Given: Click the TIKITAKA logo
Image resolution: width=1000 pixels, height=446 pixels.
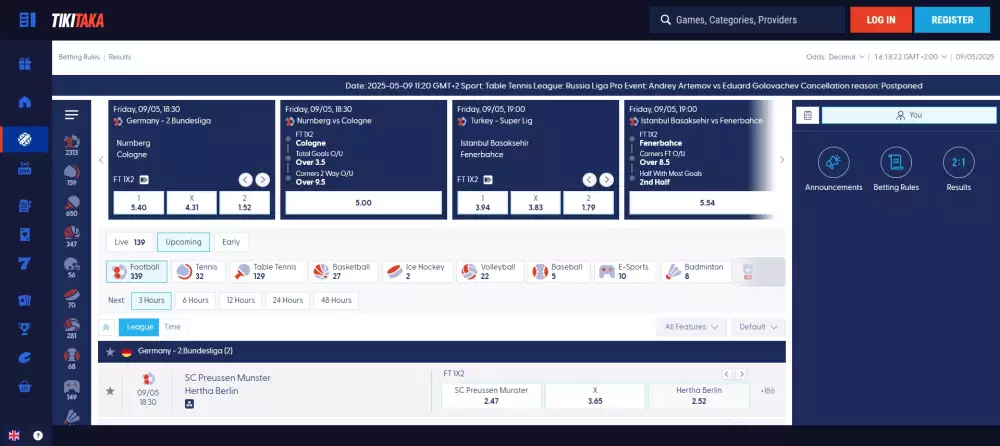Looking at the screenshot, I should (x=77, y=20).
